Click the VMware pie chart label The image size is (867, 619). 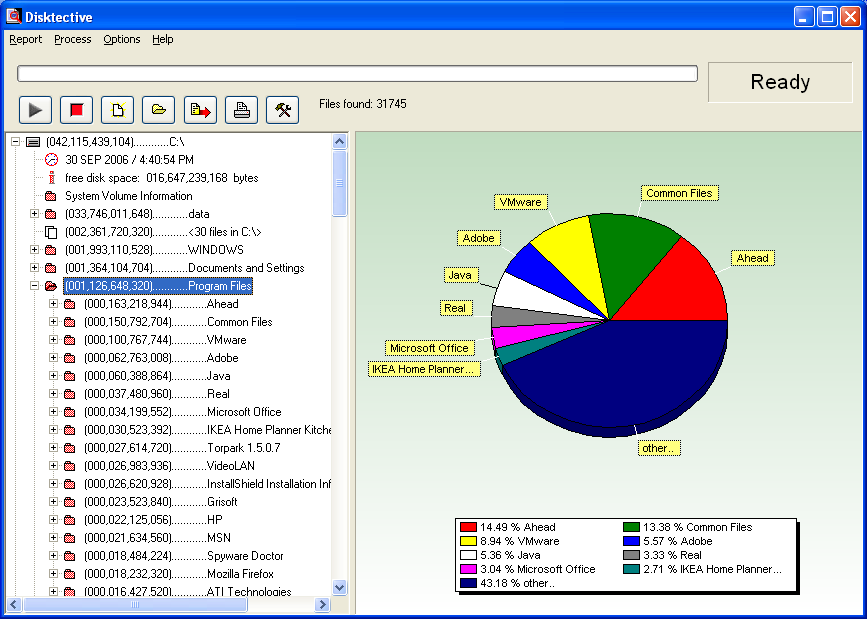[x=520, y=202]
